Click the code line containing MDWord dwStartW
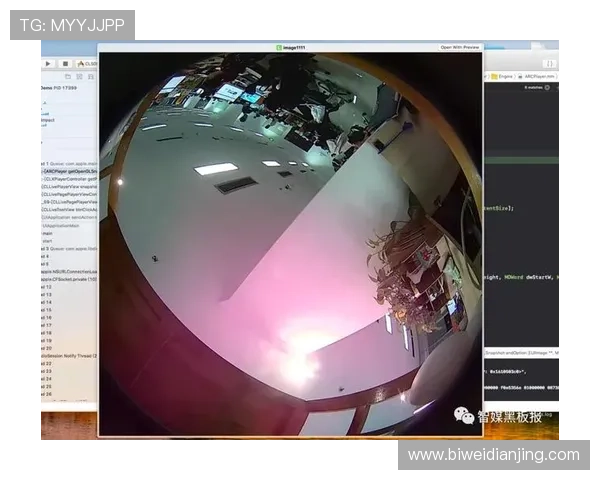Viewport: 600px width, 480px height. (x=521, y=277)
